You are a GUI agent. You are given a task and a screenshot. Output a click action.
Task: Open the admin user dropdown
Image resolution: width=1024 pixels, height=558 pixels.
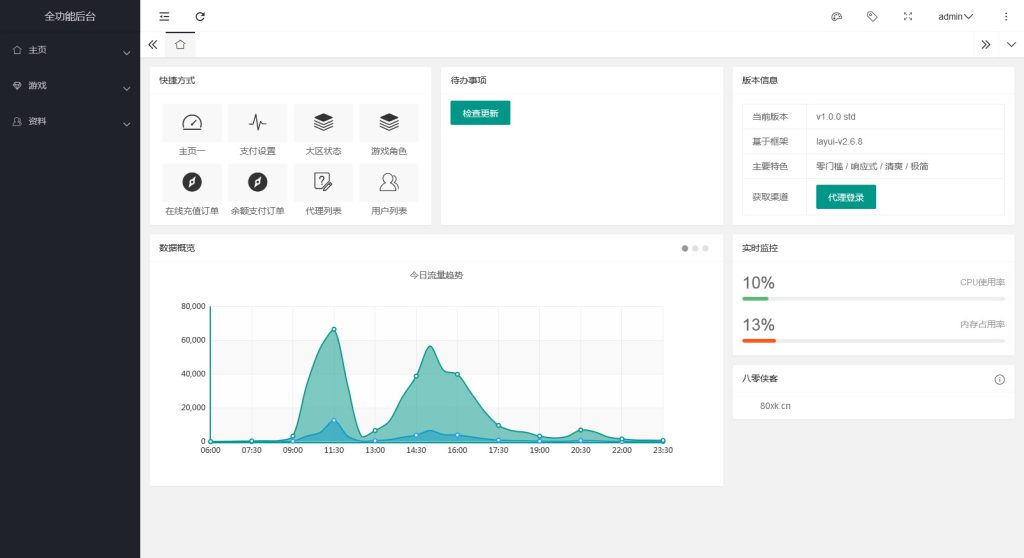pos(955,16)
